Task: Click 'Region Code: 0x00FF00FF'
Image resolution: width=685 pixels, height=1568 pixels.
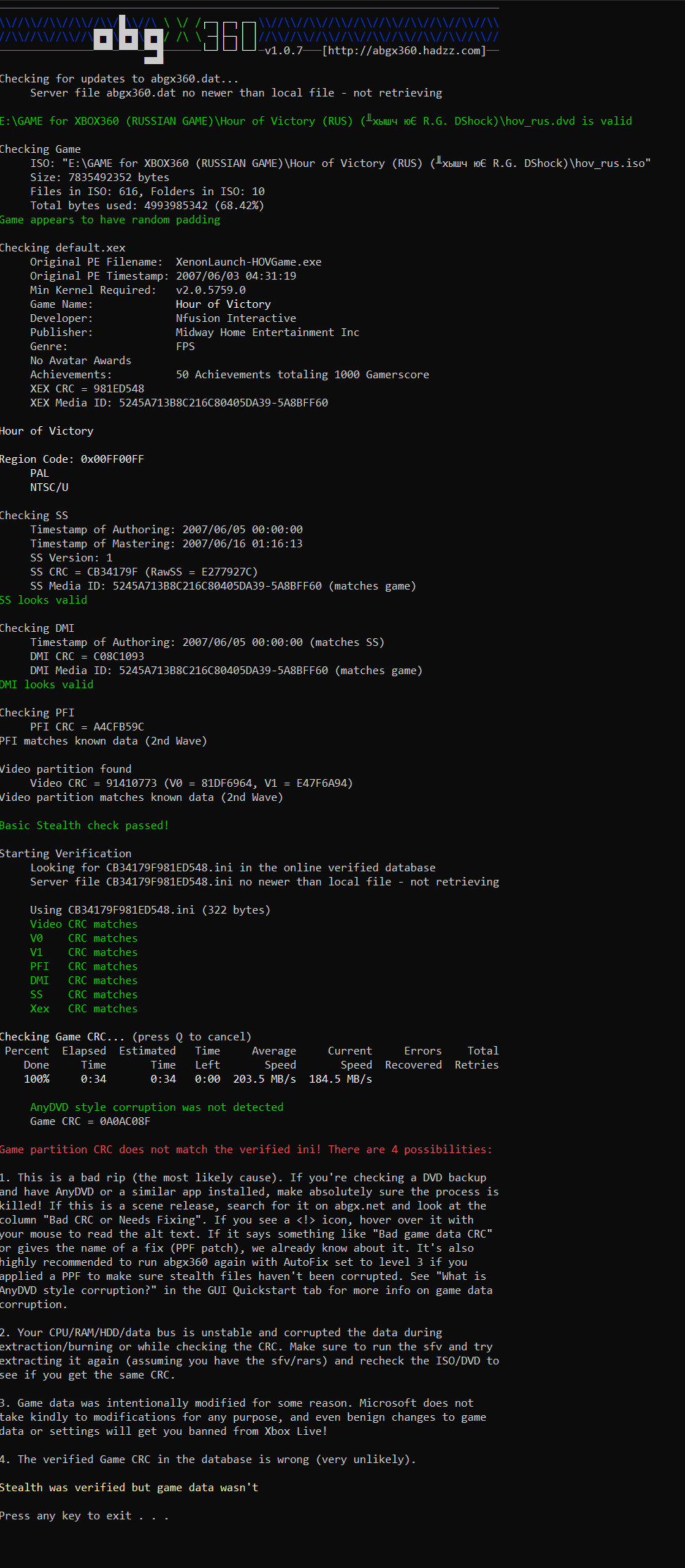Action: point(72,459)
